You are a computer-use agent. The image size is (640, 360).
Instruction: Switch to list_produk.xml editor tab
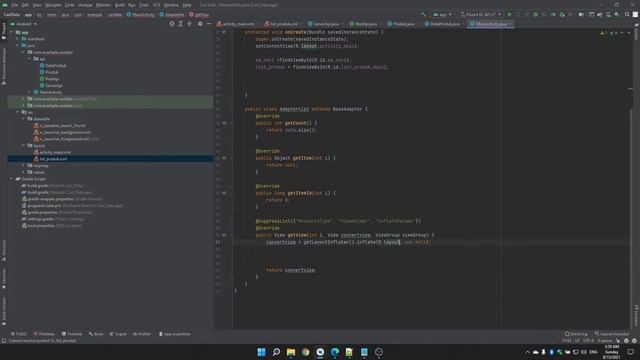(281, 24)
